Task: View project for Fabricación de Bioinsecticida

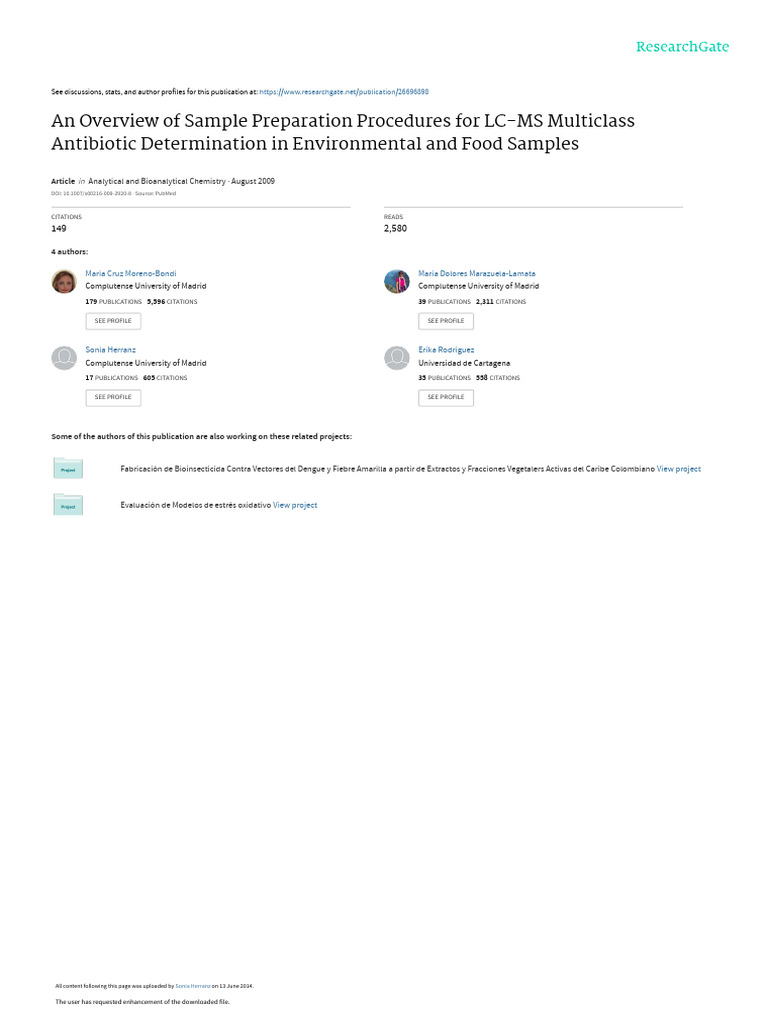Action: pyautogui.click(x=679, y=469)
